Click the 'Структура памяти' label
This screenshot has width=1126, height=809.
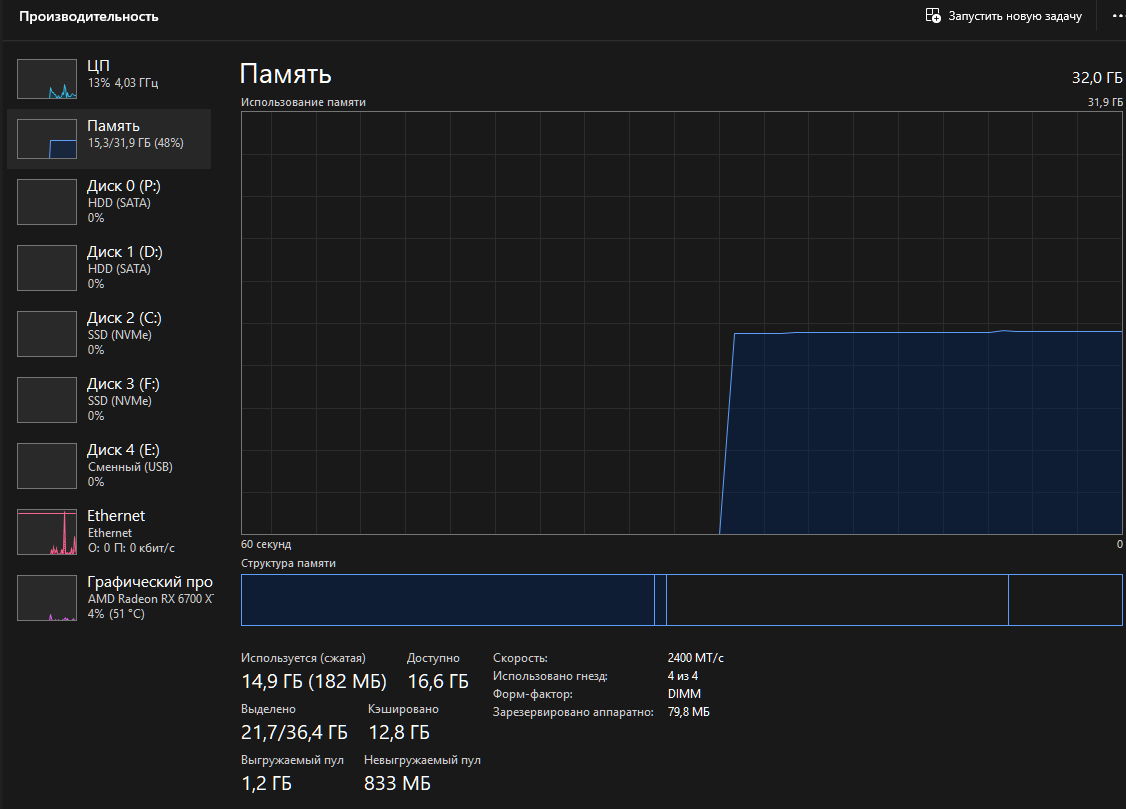(289, 563)
